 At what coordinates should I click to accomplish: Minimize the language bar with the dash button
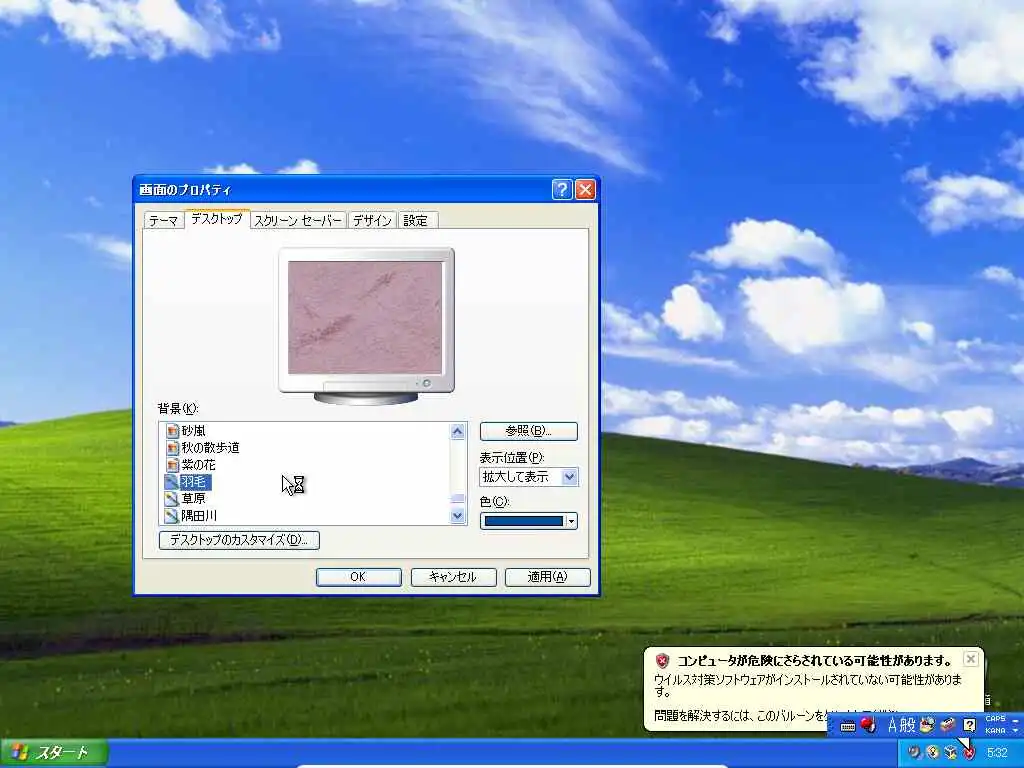click(x=1016, y=719)
